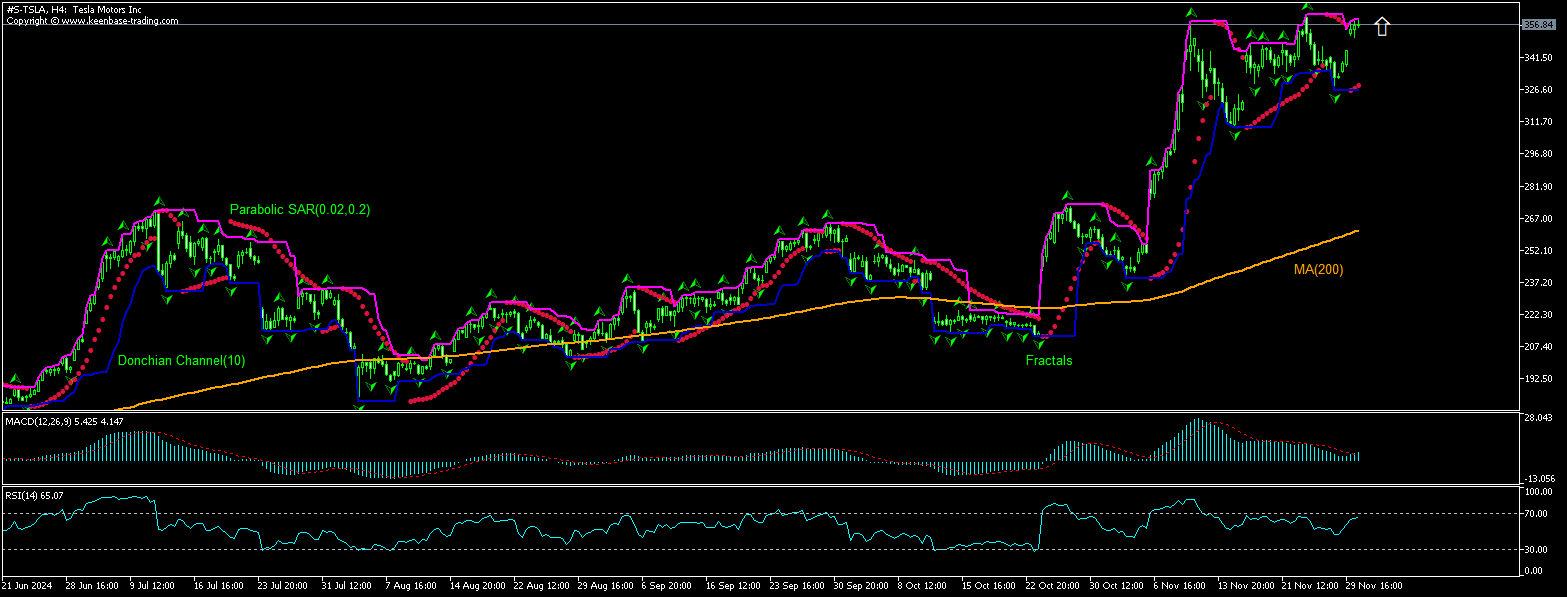
Task: Select the 29 Nov 16:00 date marker
Action: 1372,583
